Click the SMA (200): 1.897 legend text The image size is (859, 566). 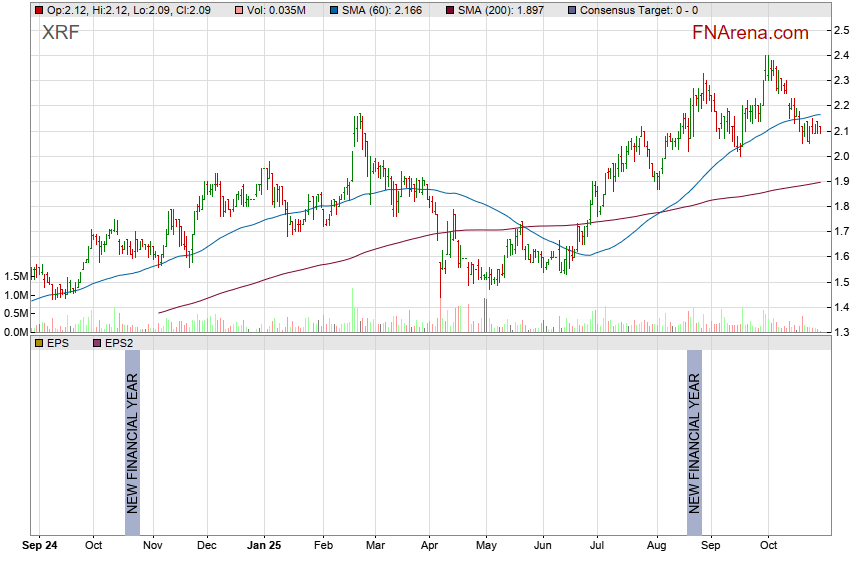click(503, 10)
